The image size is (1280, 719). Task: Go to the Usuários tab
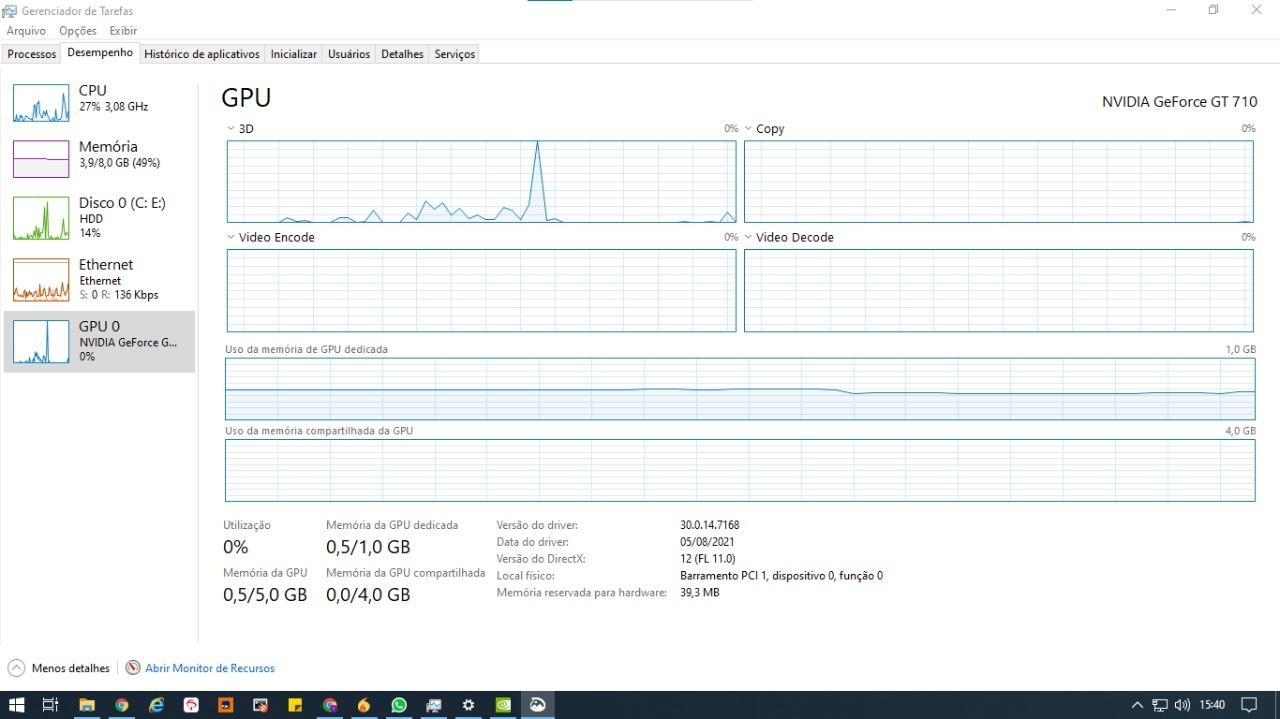tap(349, 54)
